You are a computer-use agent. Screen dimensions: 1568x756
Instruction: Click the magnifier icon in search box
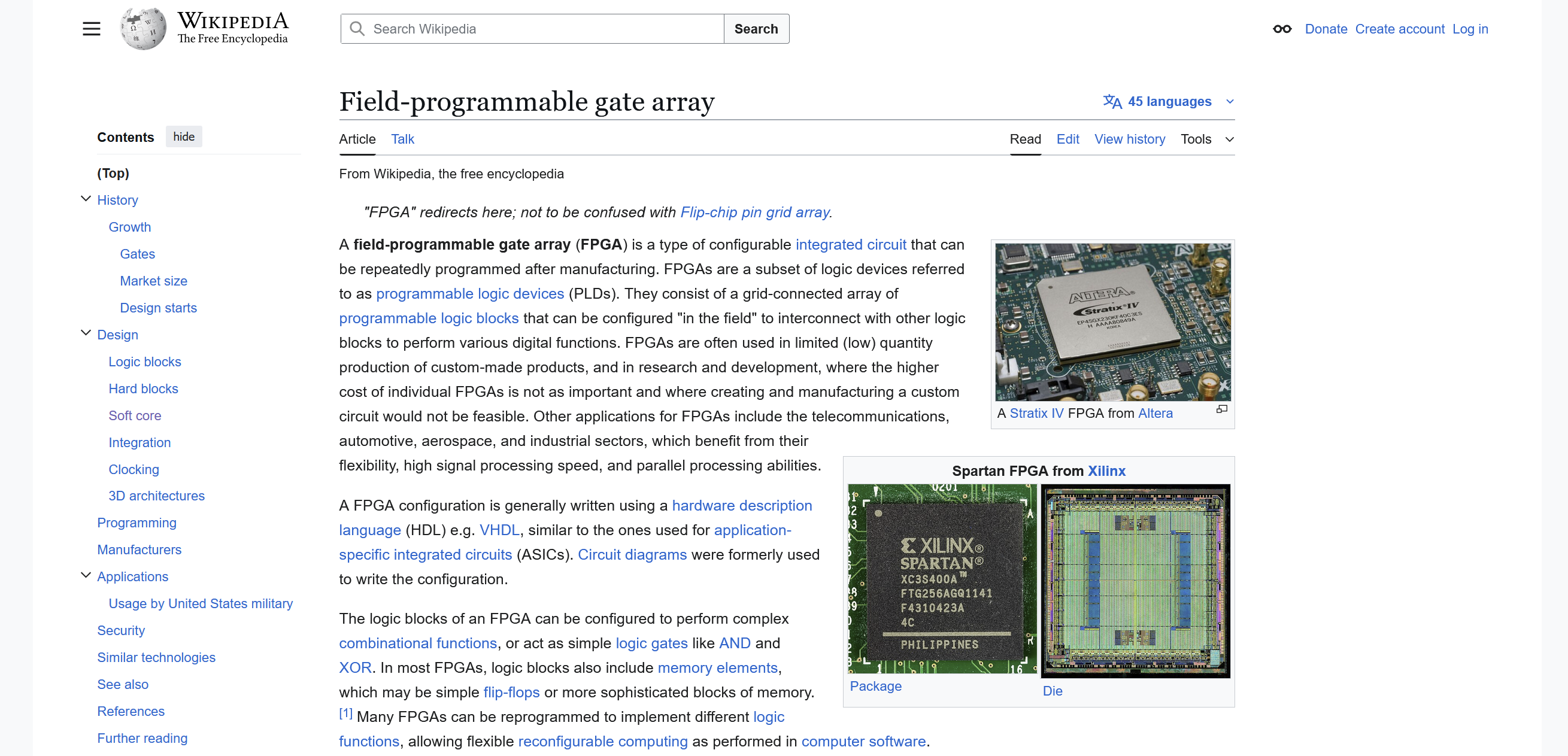pyautogui.click(x=357, y=29)
